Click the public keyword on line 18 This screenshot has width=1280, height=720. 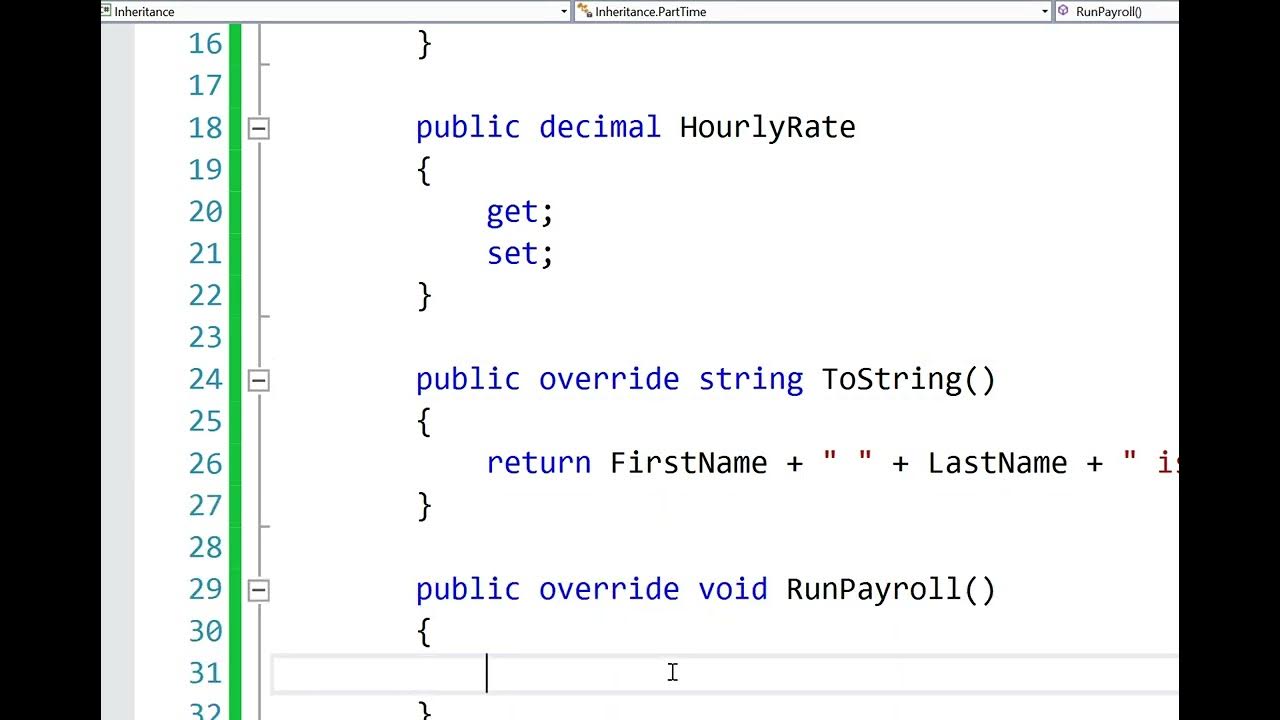pyautogui.click(x=468, y=128)
